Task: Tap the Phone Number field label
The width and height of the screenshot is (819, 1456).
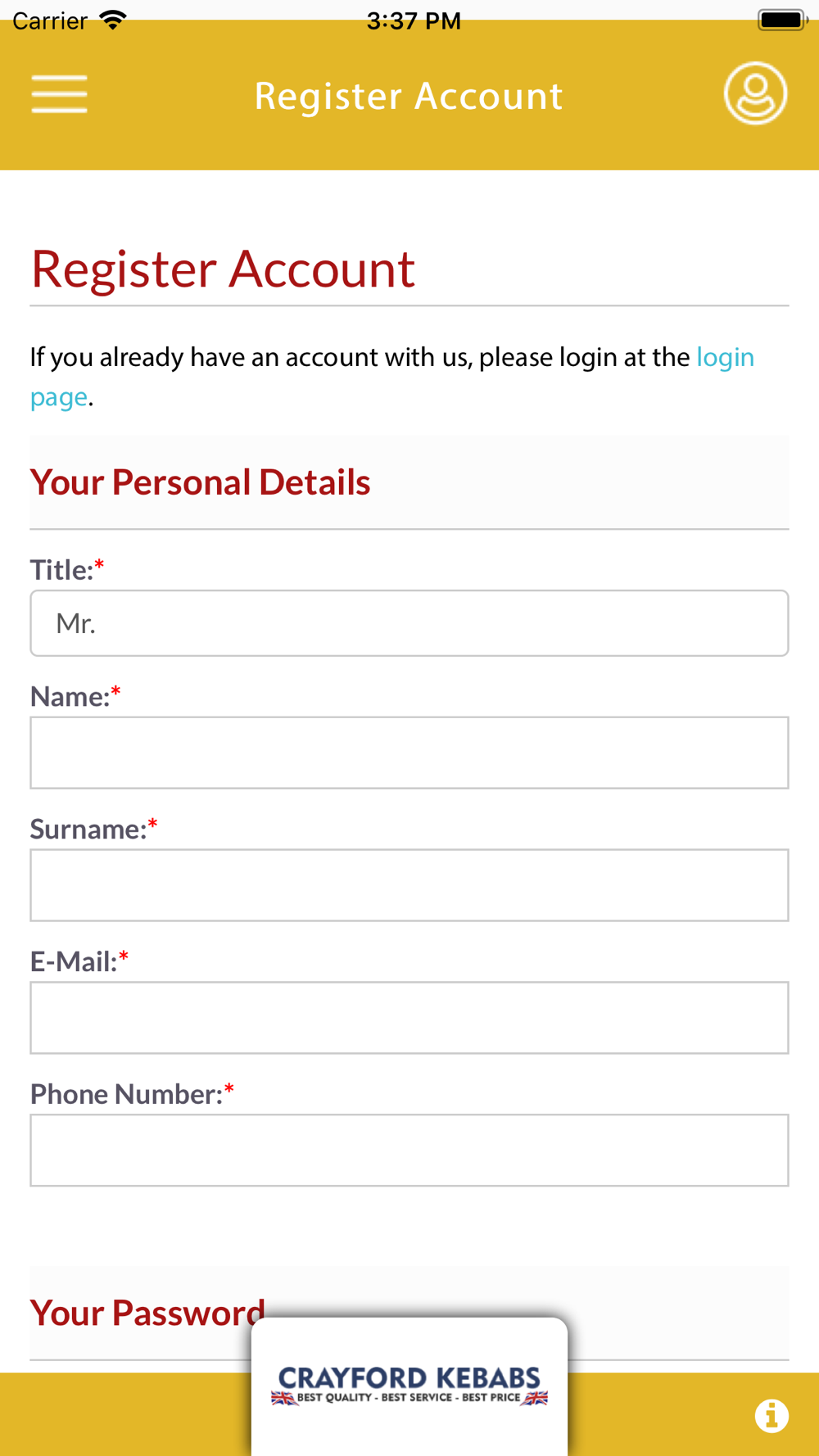Action: click(127, 1094)
